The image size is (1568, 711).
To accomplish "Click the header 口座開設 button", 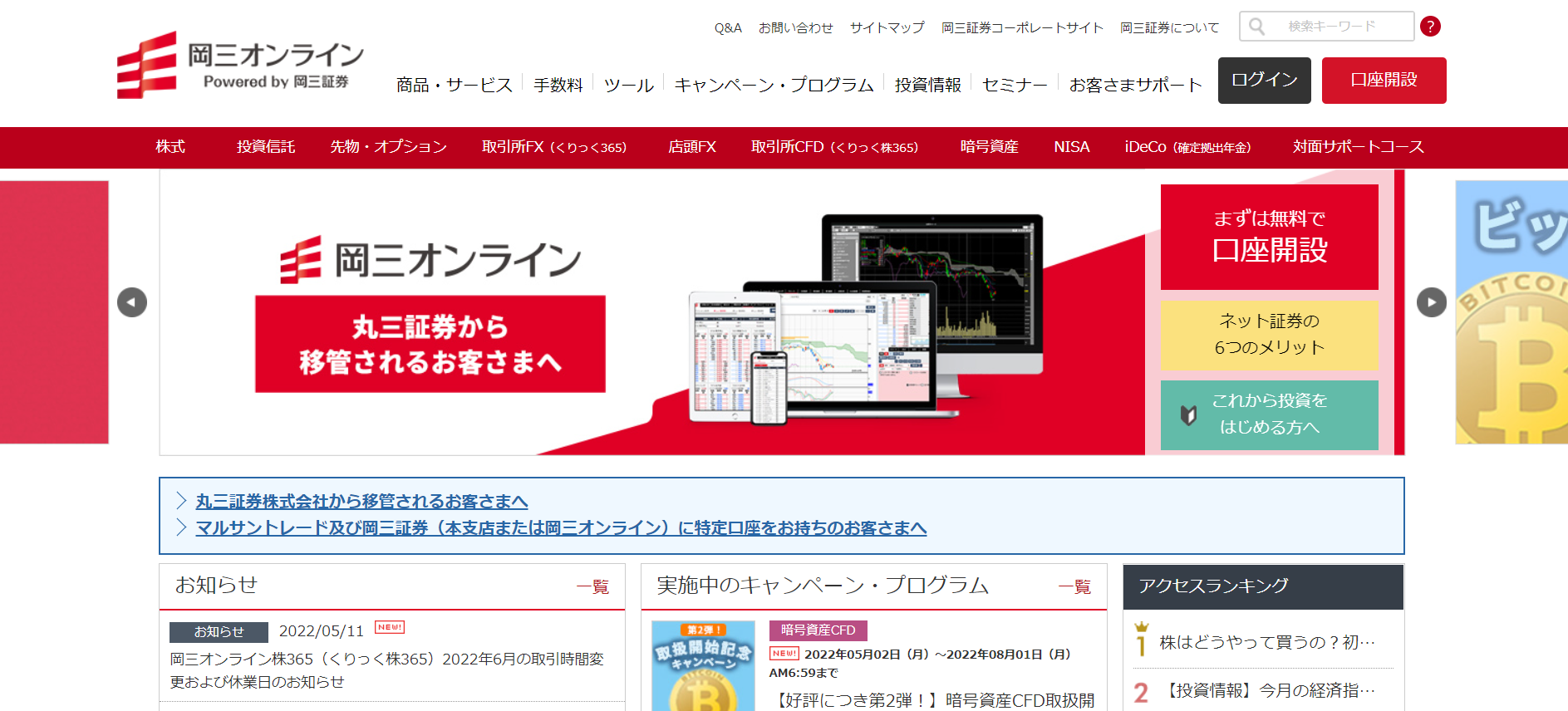I will tap(1384, 81).
